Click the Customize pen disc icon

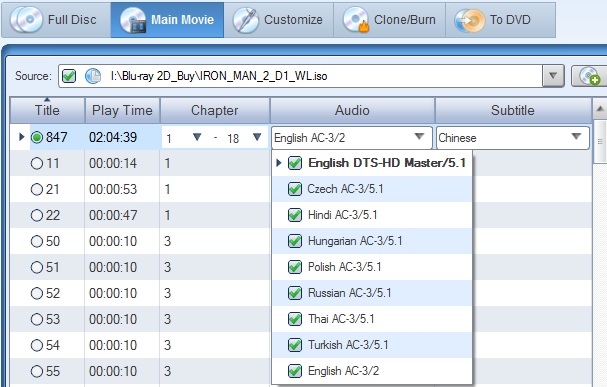(246, 20)
